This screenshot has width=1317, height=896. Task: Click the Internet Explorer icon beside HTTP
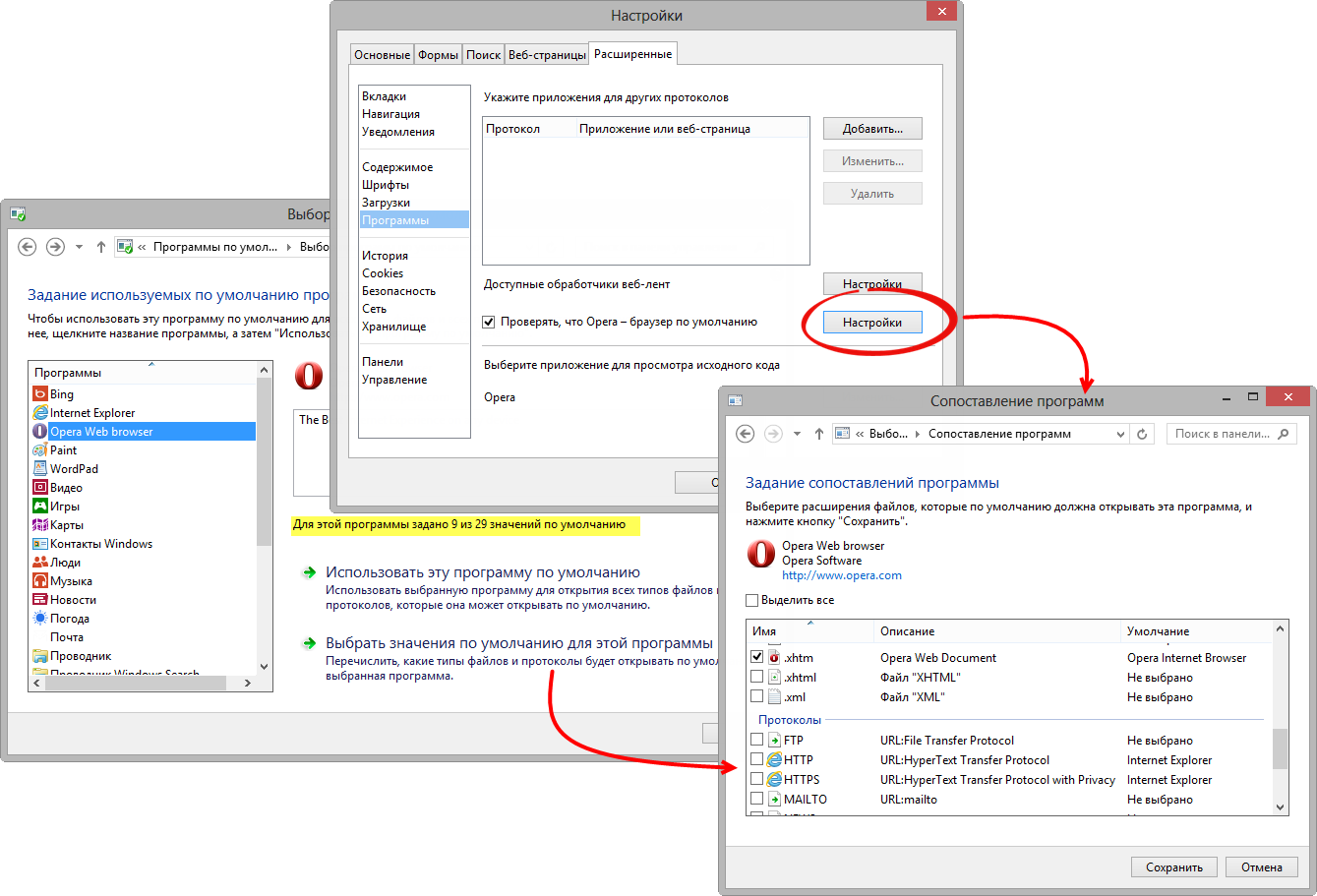pyautogui.click(x=774, y=760)
